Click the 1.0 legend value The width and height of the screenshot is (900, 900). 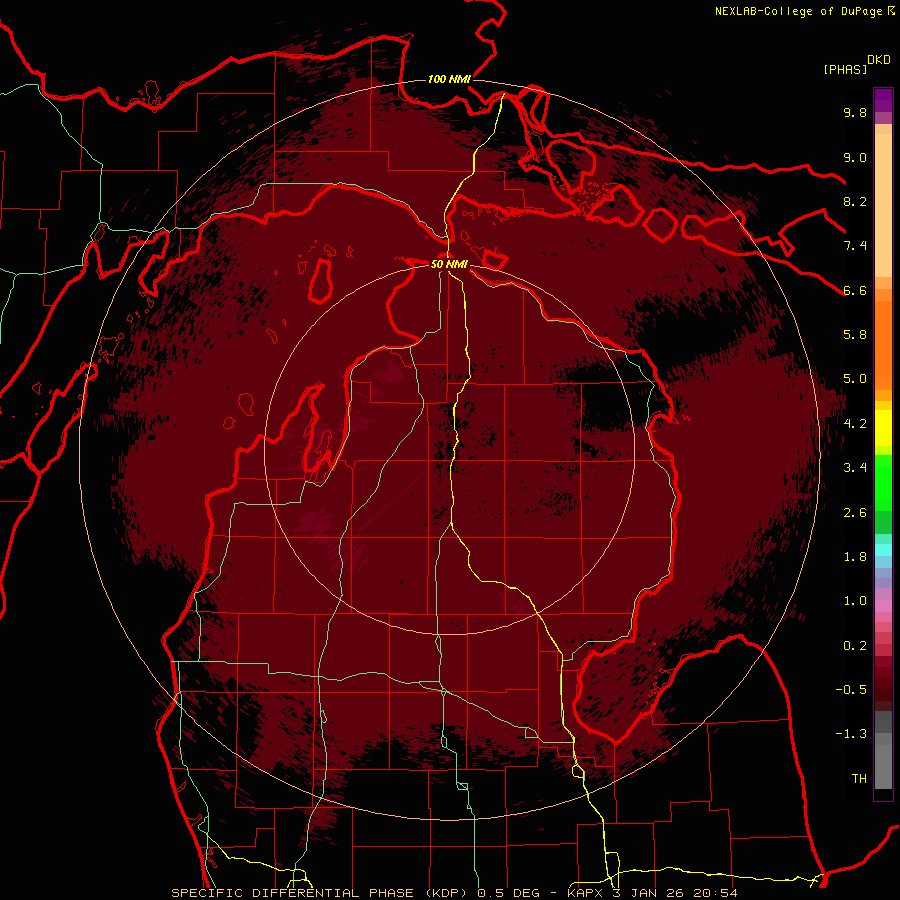point(855,600)
